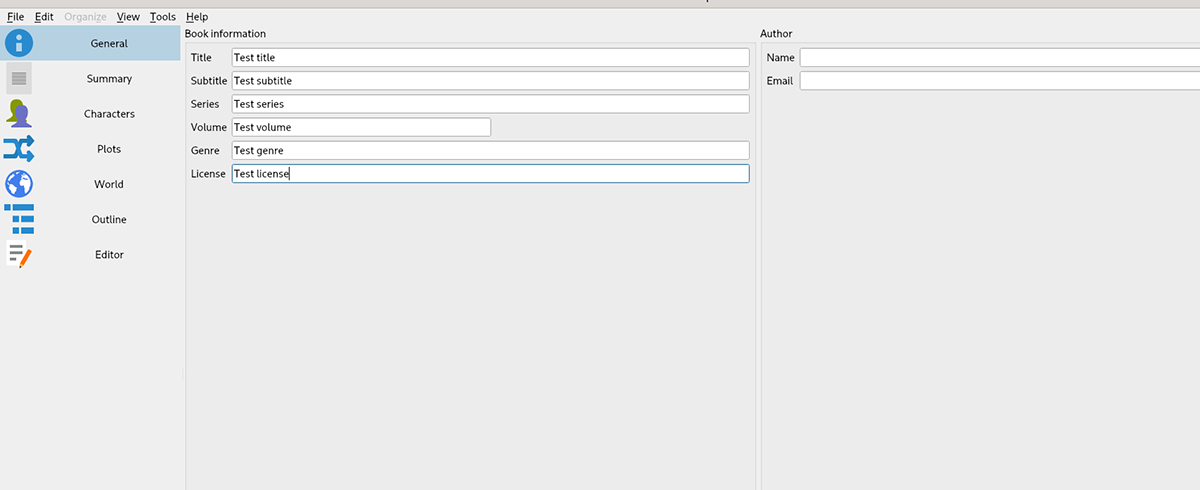Click the Author Name label
The width and height of the screenshot is (1200, 490).
point(781,58)
